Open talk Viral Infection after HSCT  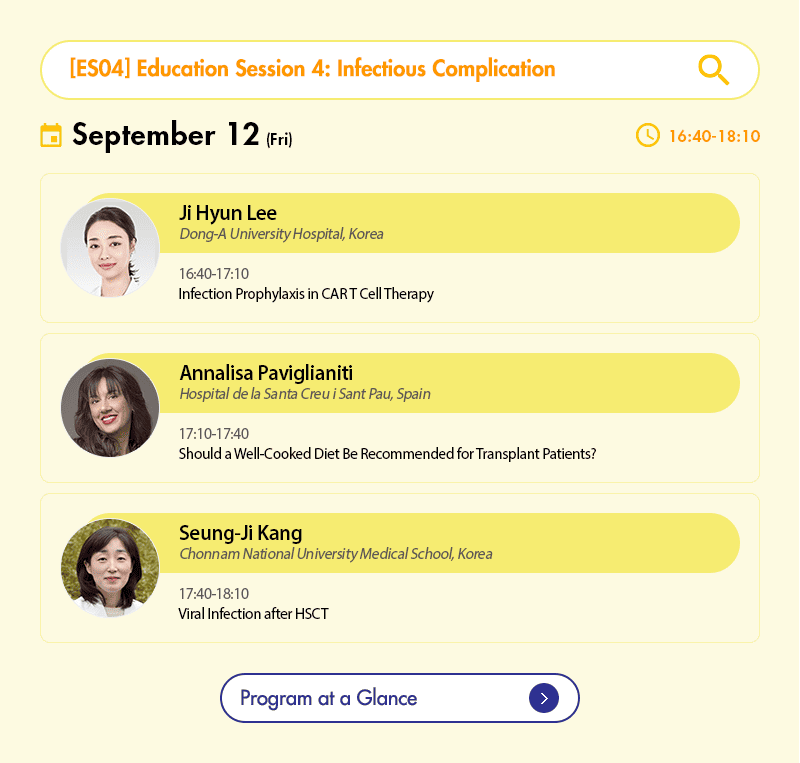pos(253,614)
